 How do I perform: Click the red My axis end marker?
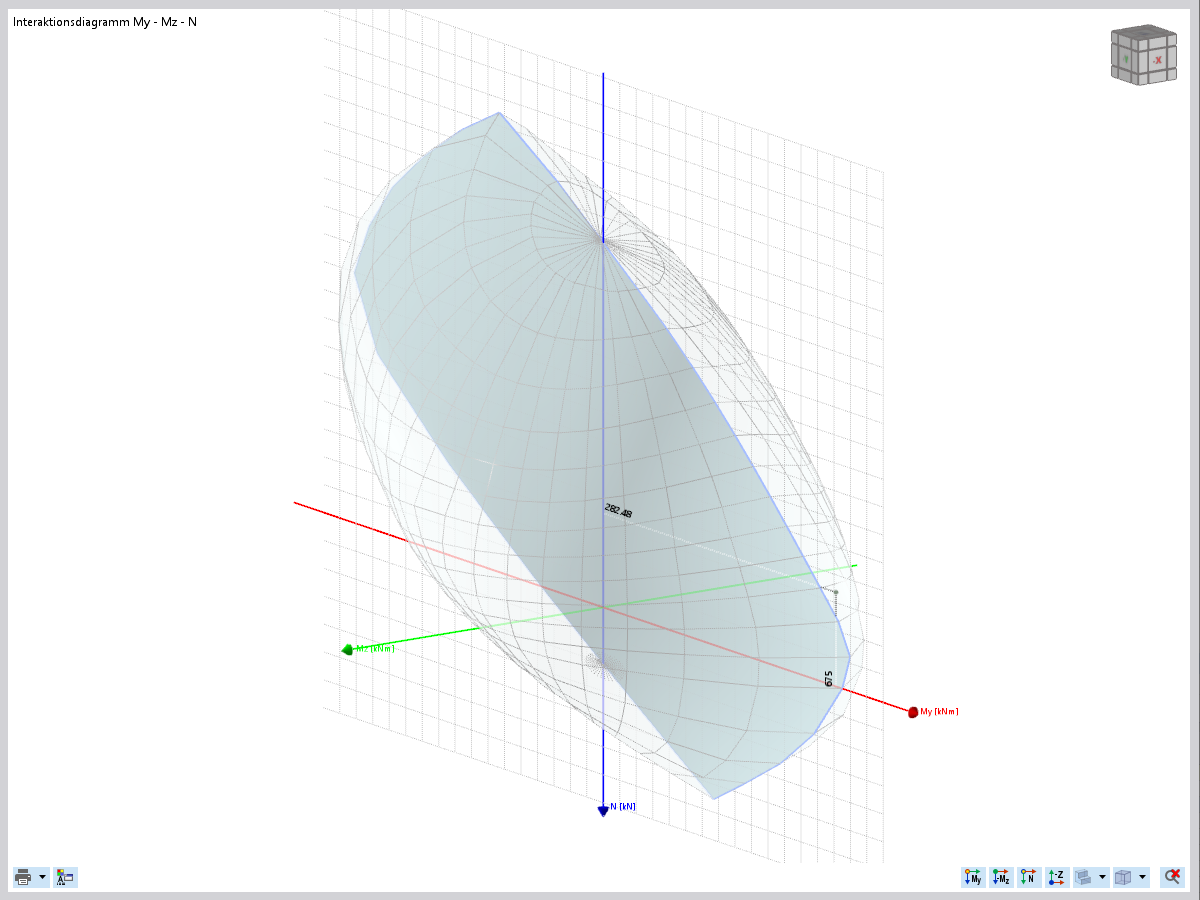point(913,712)
